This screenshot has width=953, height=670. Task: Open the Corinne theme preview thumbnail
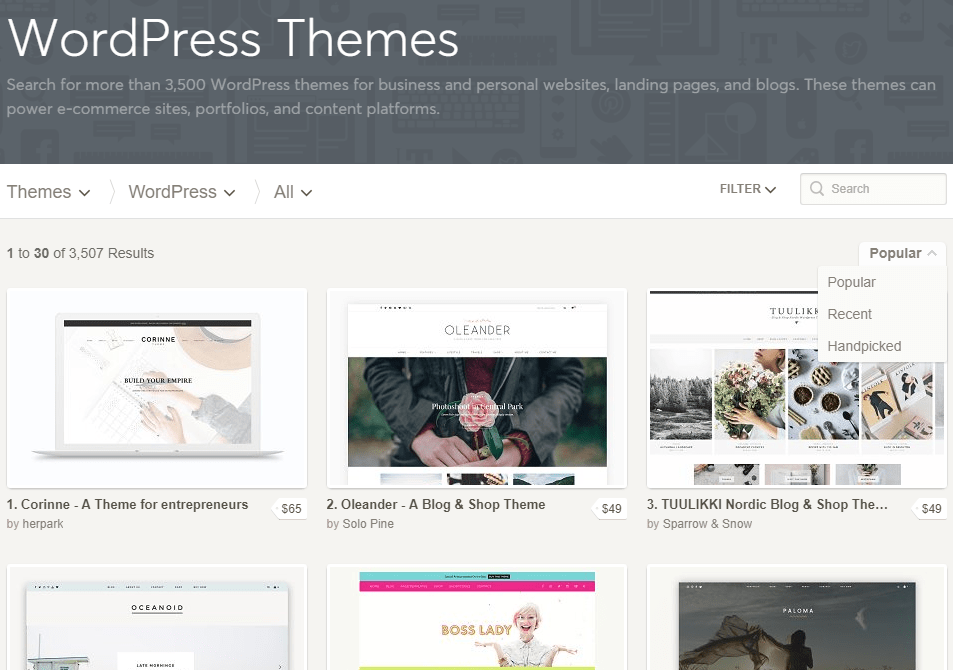coord(157,388)
